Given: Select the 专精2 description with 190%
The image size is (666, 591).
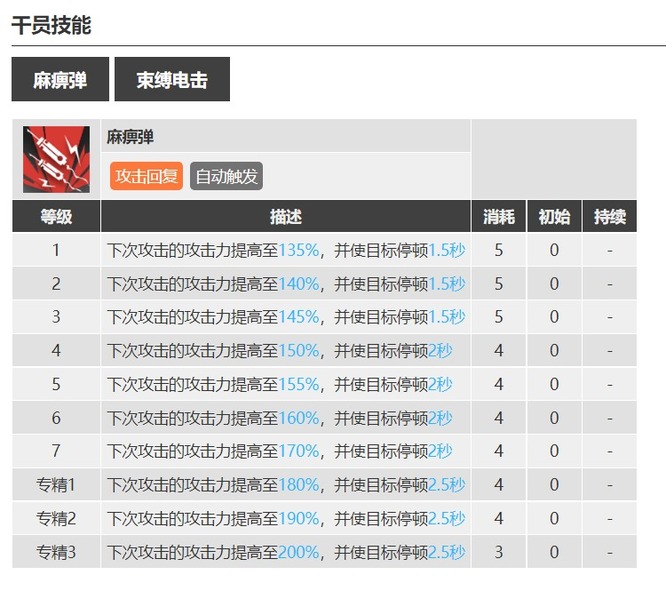Looking at the screenshot, I should point(286,518).
